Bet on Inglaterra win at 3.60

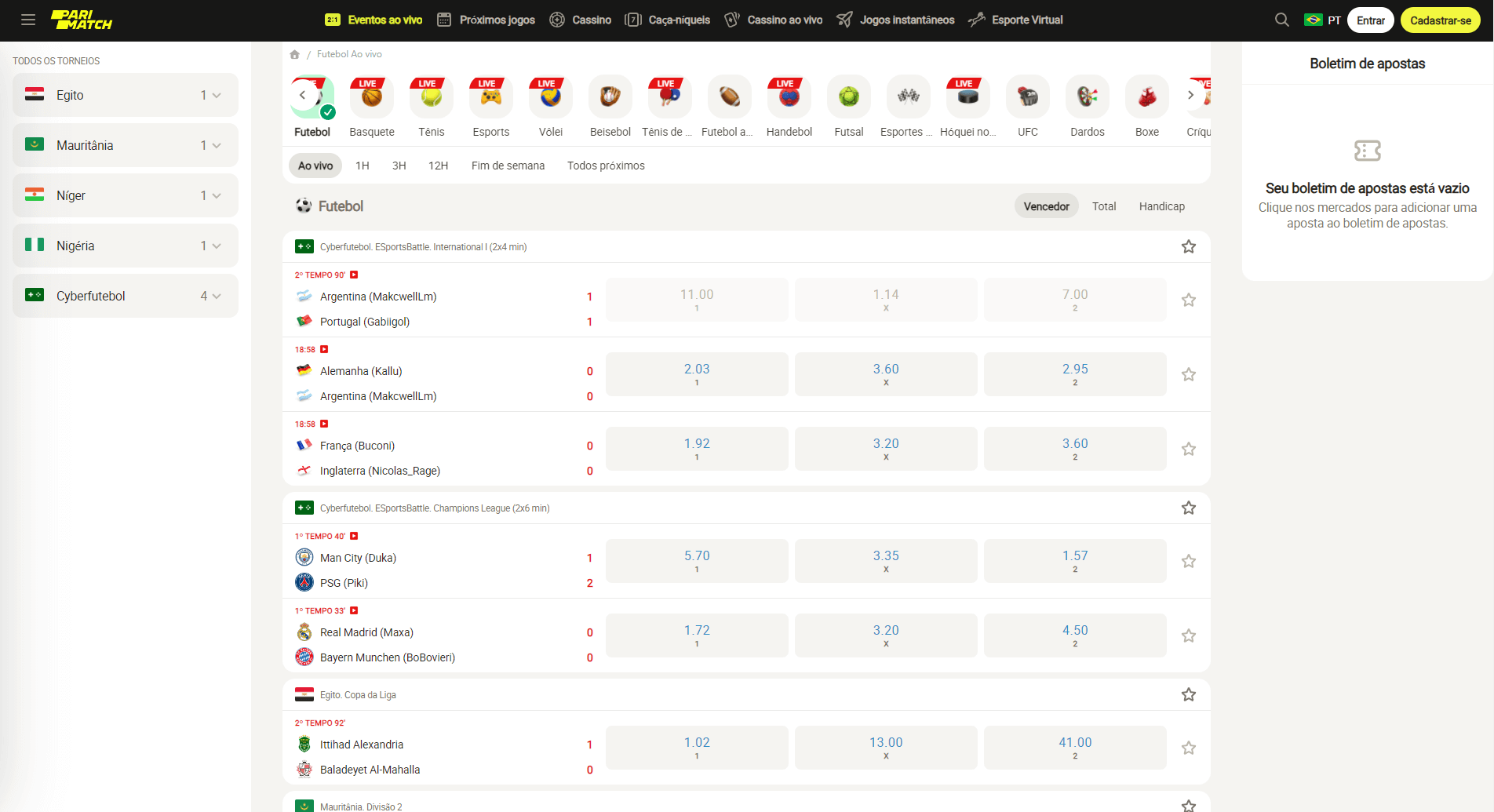(1075, 449)
